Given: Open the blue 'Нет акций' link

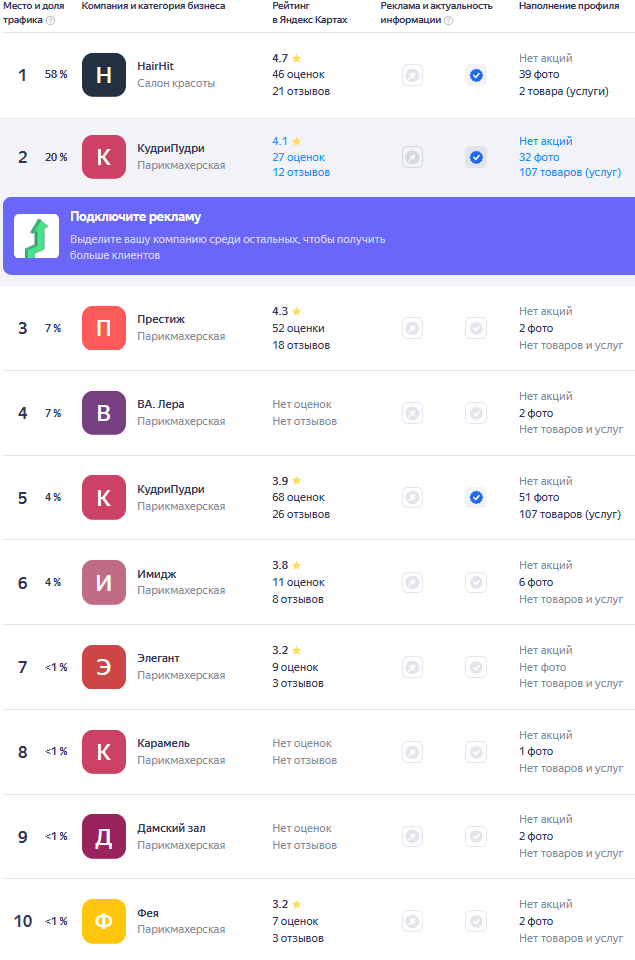Looking at the screenshot, I should click(546, 141).
